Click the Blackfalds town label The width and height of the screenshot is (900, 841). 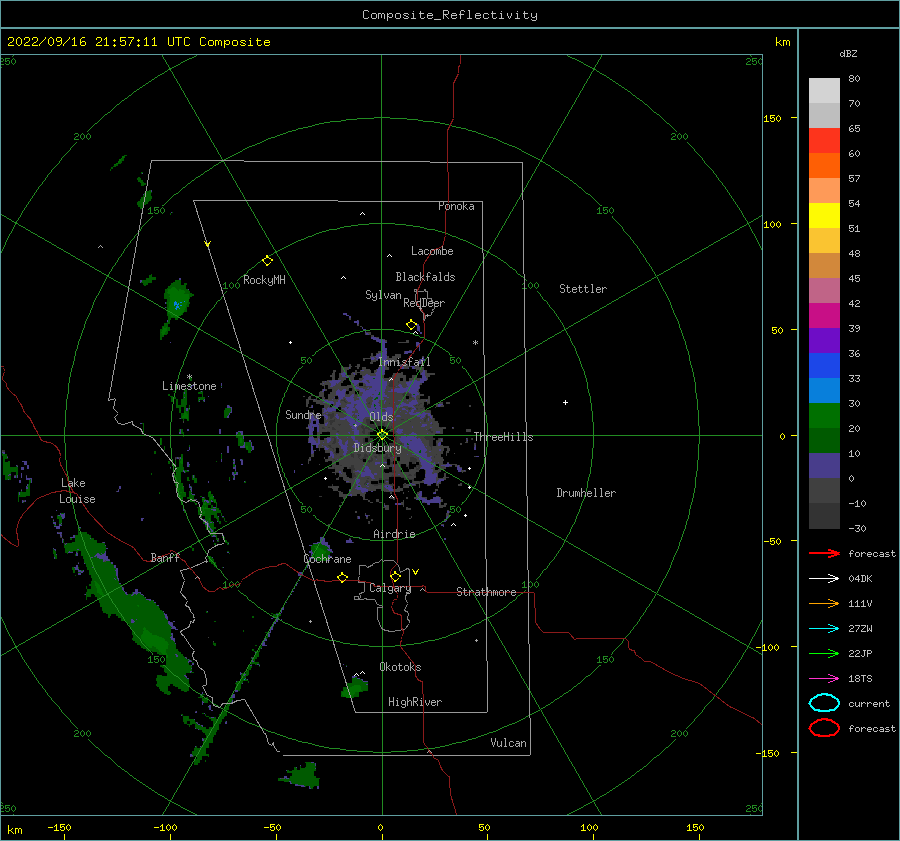click(x=425, y=277)
